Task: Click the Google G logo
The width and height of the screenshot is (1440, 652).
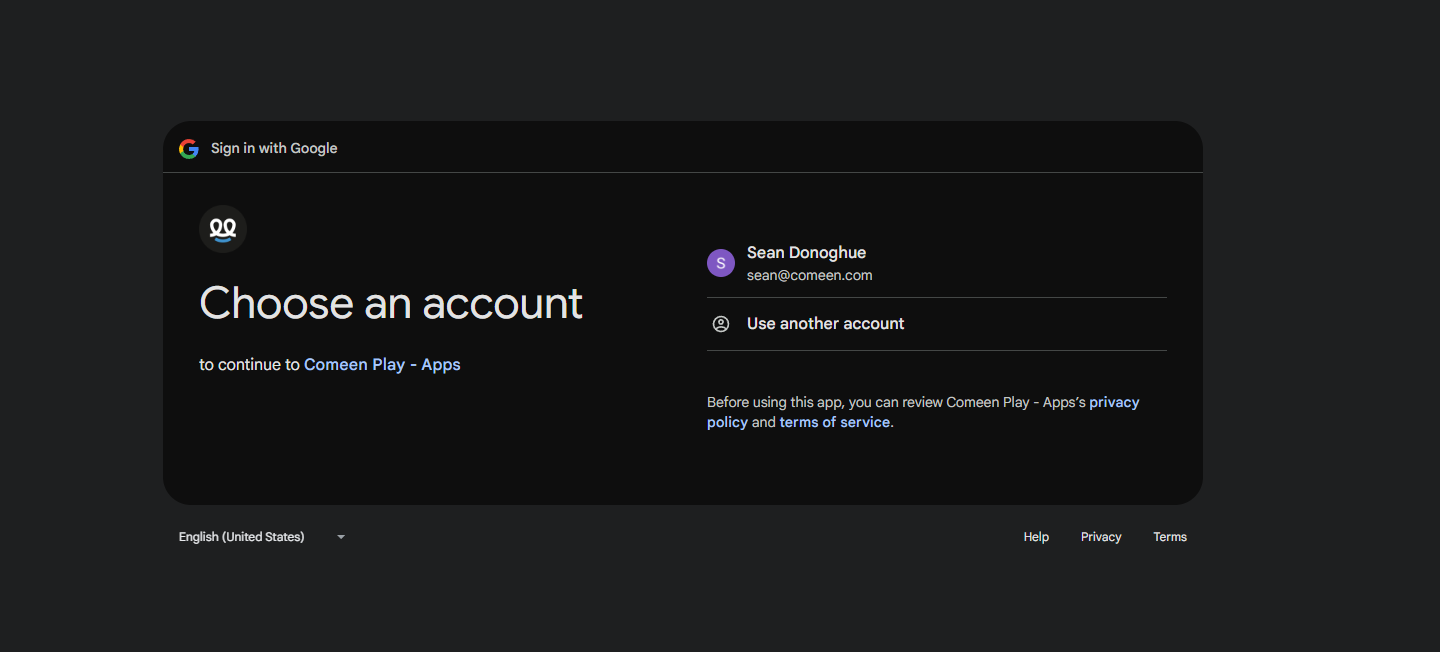Action: [x=189, y=148]
